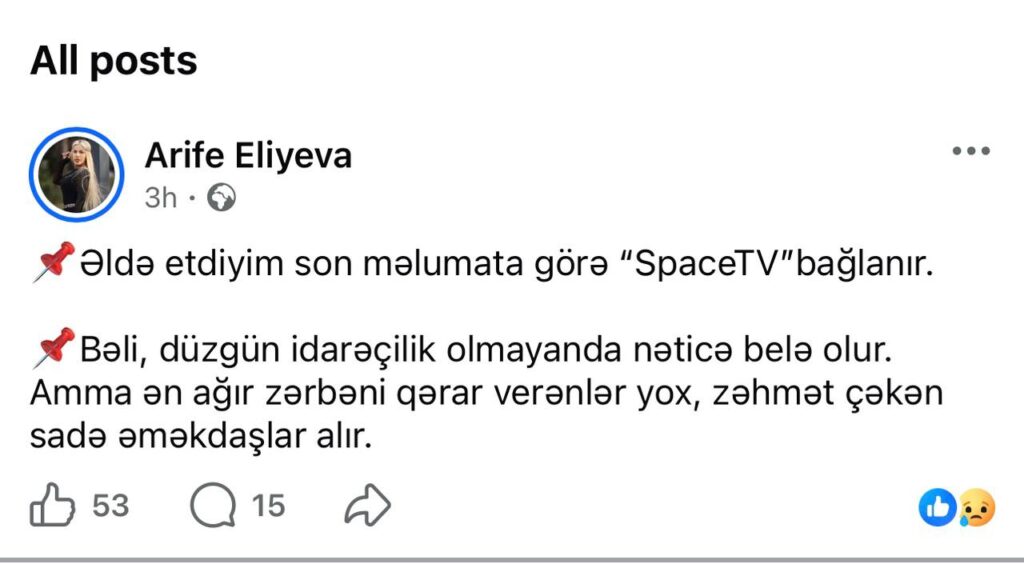Viewport: 1024px width, 568px height.
Task: Open the Arife Eliyeva profile name link
Action: (x=248, y=156)
